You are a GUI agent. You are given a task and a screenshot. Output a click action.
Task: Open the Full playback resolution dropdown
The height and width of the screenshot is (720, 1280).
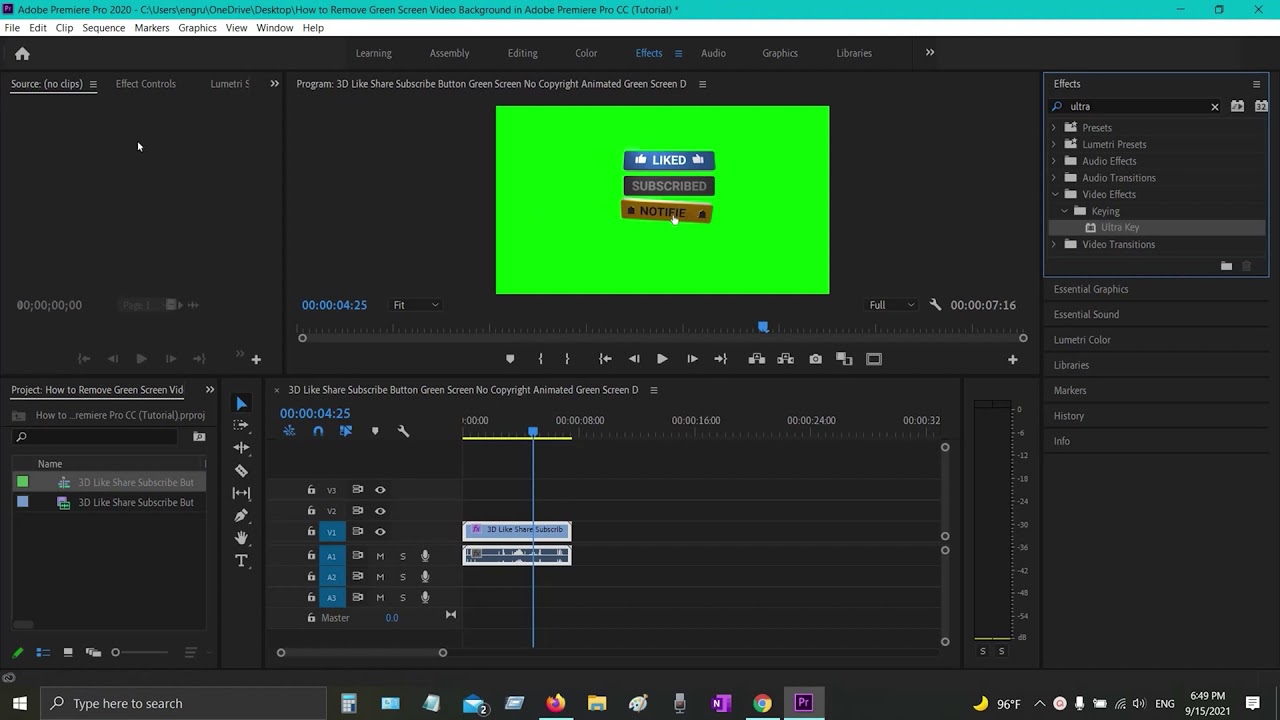tap(892, 305)
